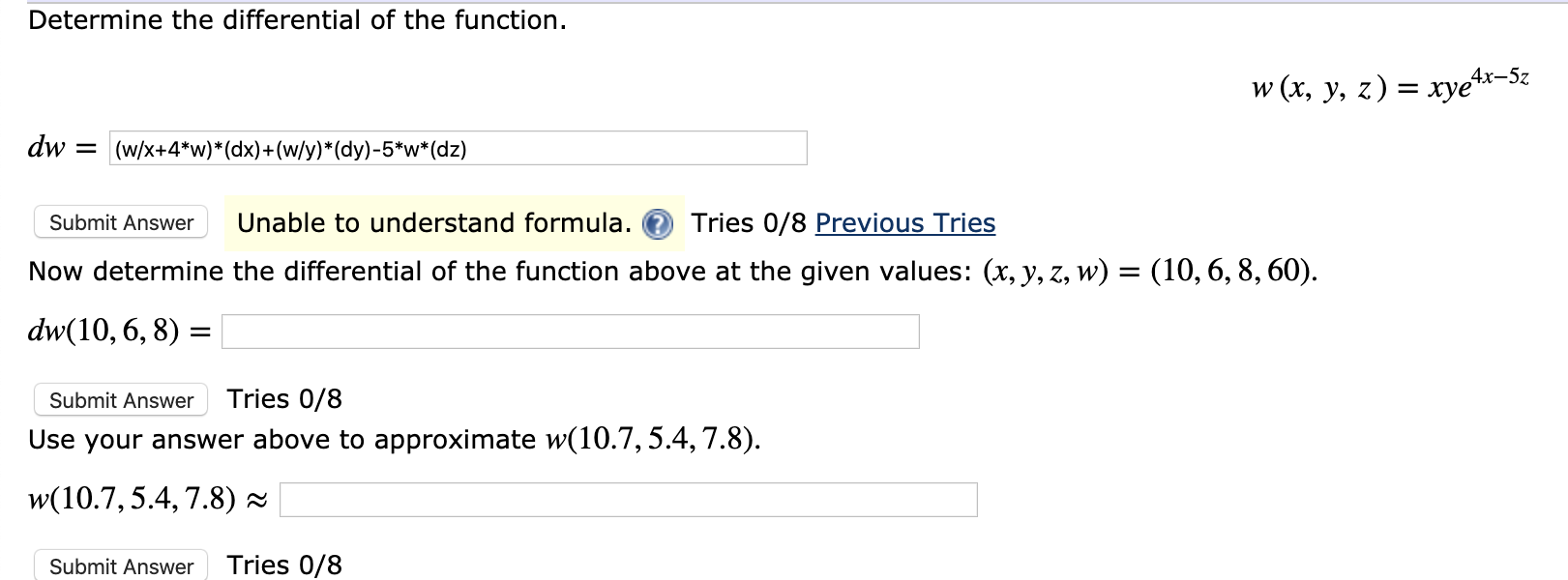Select the empty dw(10, 6, 8) answer field
The width and height of the screenshot is (1568, 580).
pos(571,330)
